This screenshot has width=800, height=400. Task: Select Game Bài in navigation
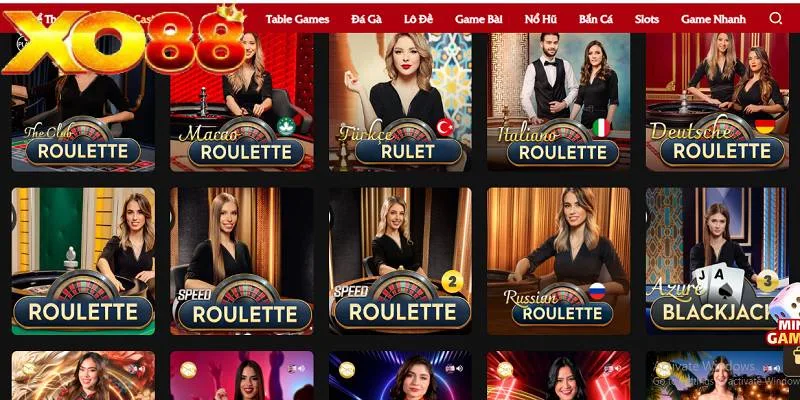(x=479, y=19)
